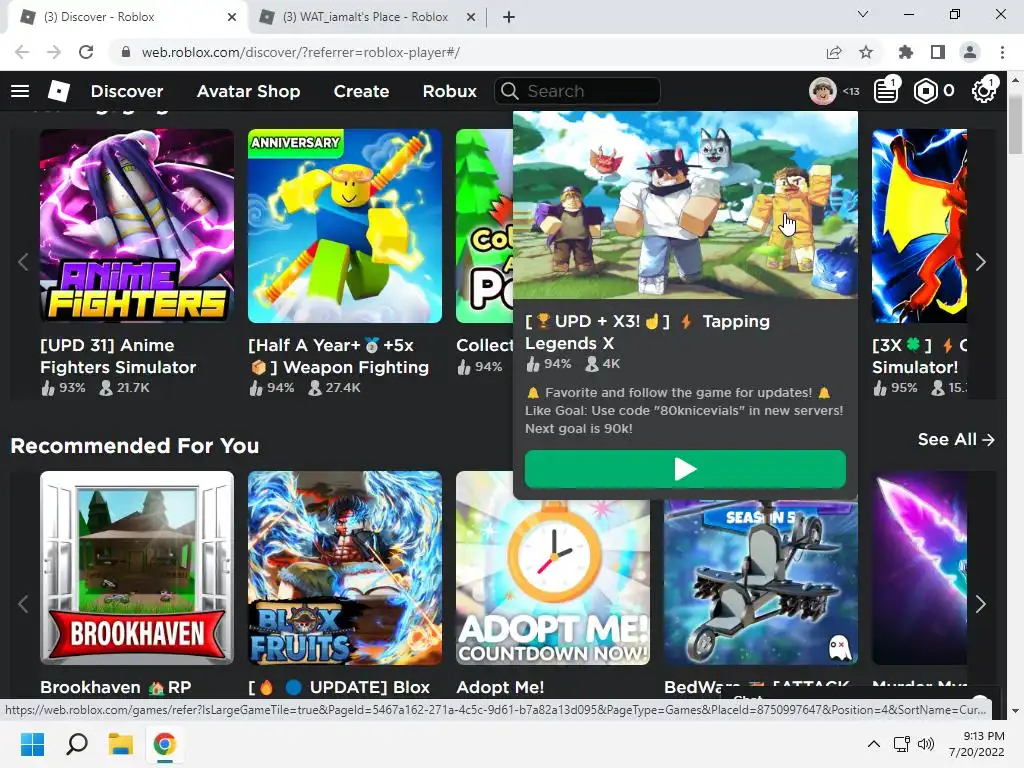Click the Brookhaven game thumbnail
Image resolution: width=1024 pixels, height=768 pixels.
click(x=136, y=568)
